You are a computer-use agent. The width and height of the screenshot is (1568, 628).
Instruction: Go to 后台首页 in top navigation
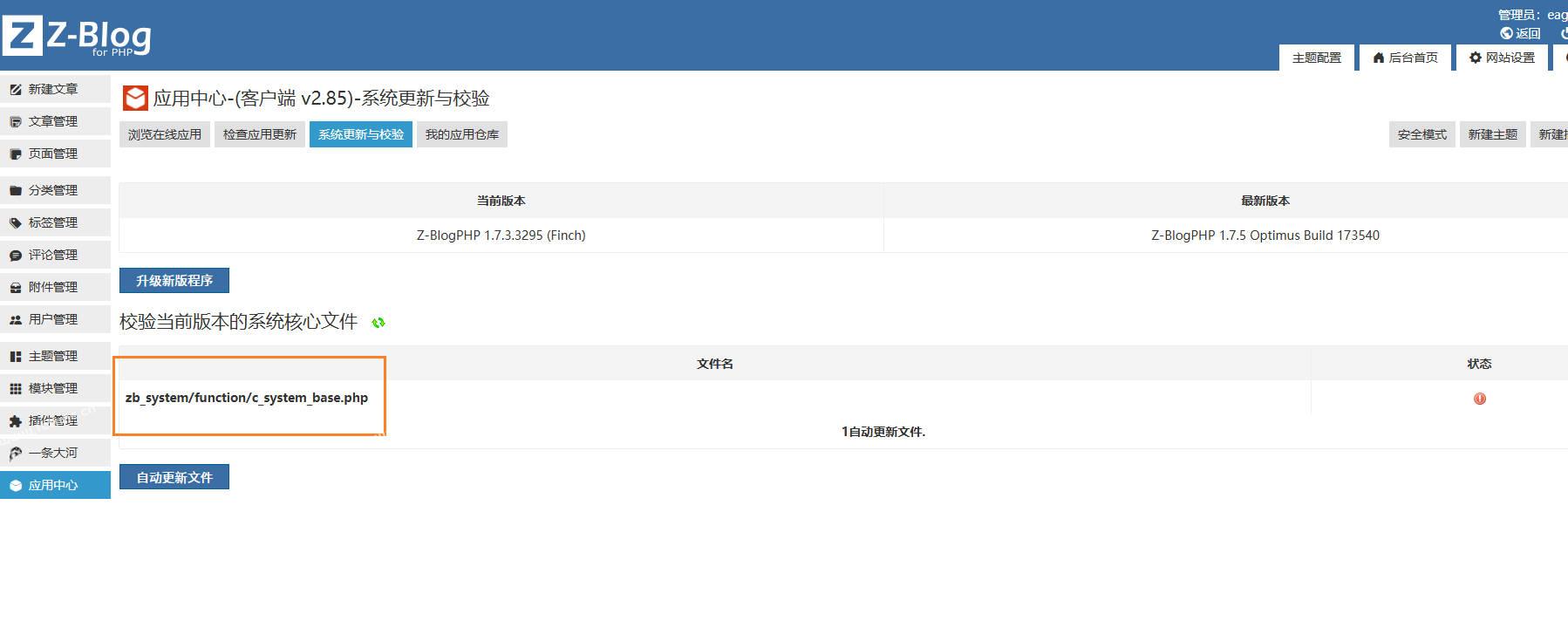(x=1405, y=58)
